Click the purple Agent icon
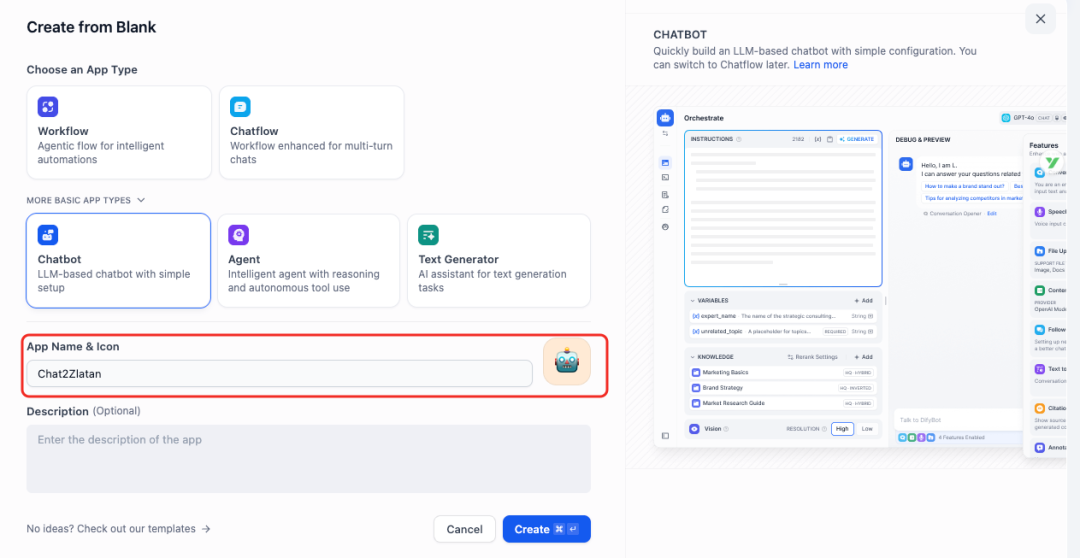The image size is (1080, 558). [238, 235]
